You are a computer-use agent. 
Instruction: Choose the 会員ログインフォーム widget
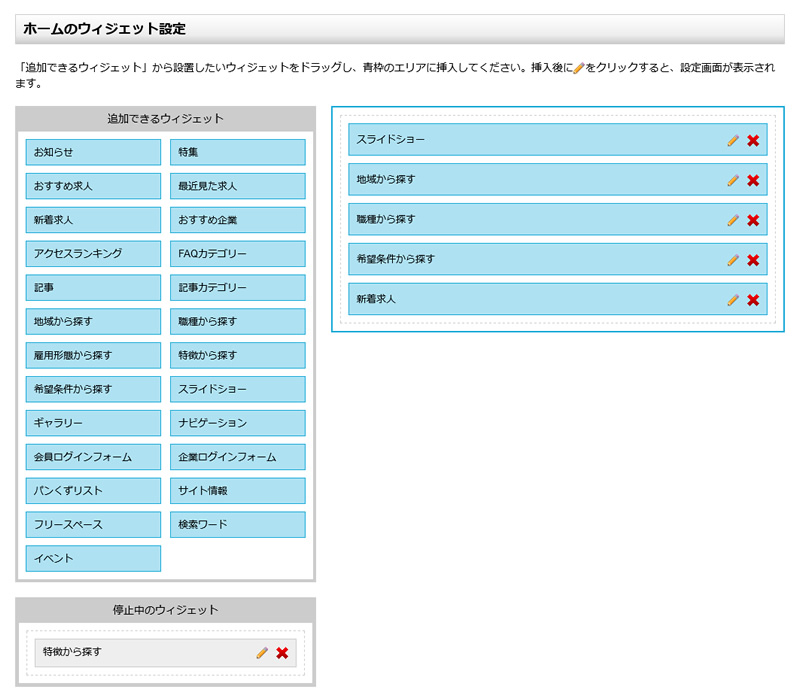[92, 457]
